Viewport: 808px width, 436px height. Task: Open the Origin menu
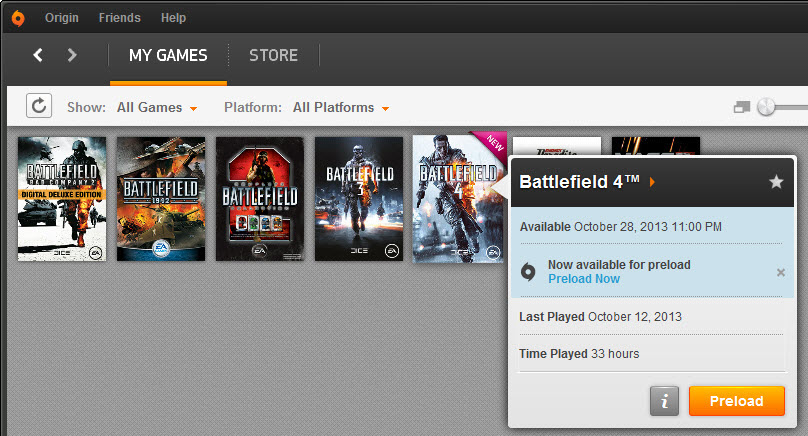(62, 18)
